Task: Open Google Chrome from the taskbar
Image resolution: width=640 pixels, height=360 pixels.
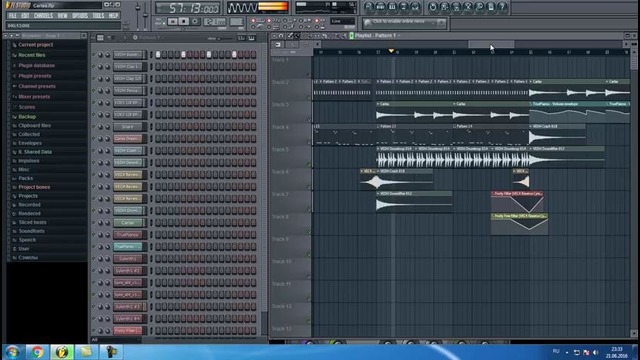Action: [37, 352]
